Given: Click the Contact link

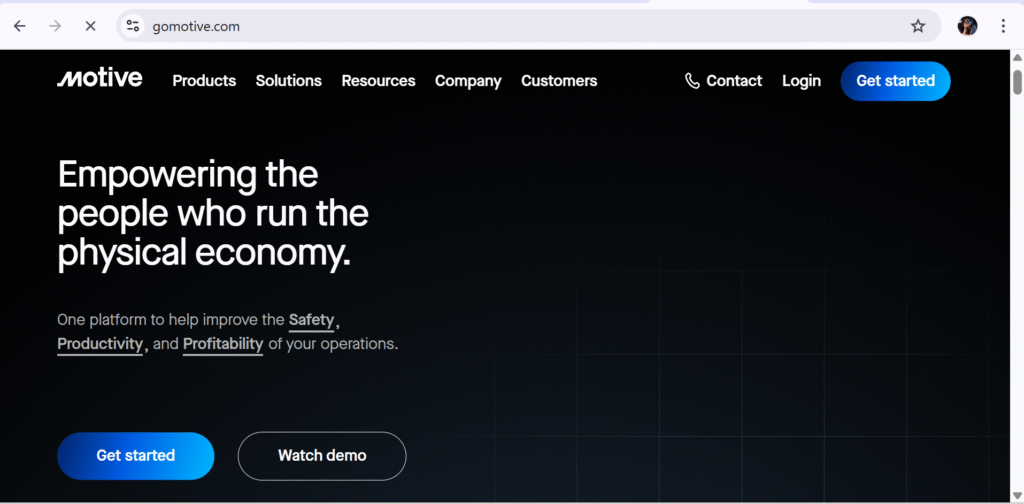Looking at the screenshot, I should pos(734,81).
